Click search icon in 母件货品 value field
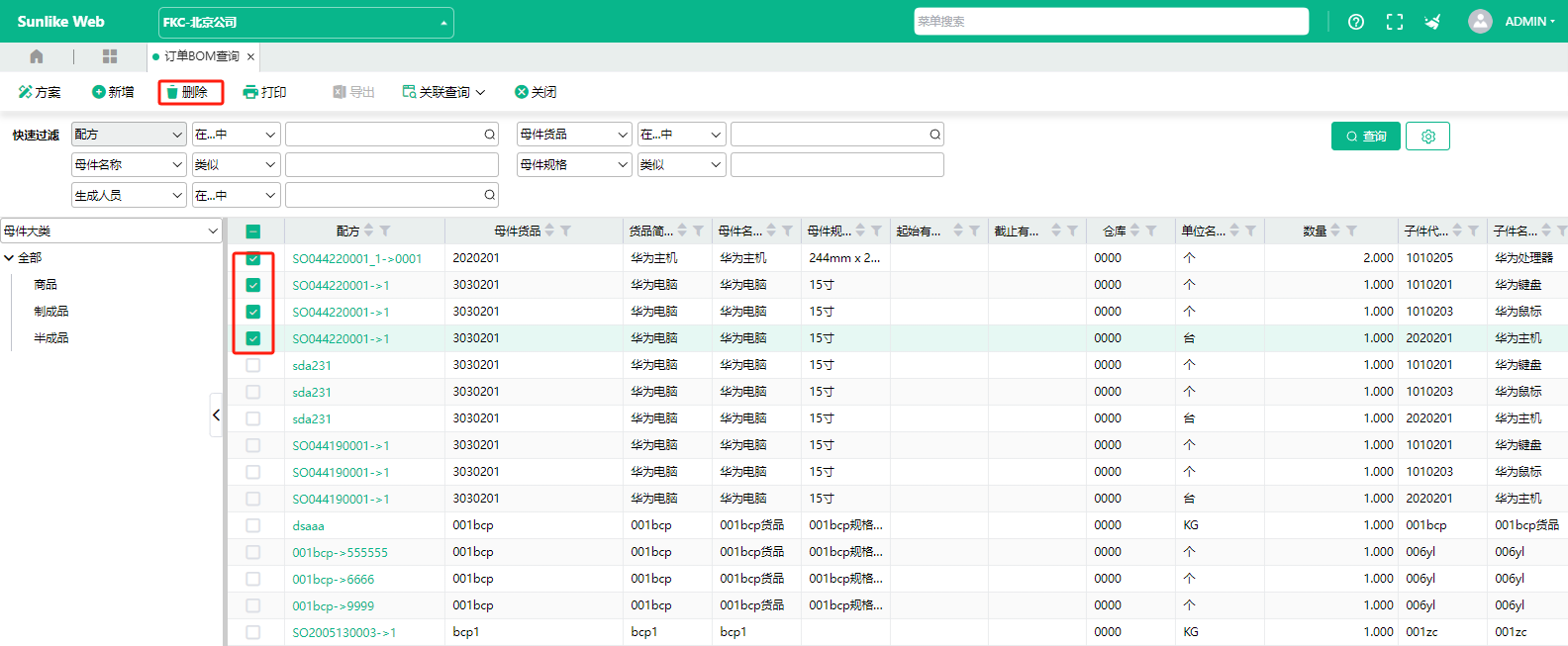This screenshot has width=1568, height=646. pyautogui.click(x=934, y=135)
